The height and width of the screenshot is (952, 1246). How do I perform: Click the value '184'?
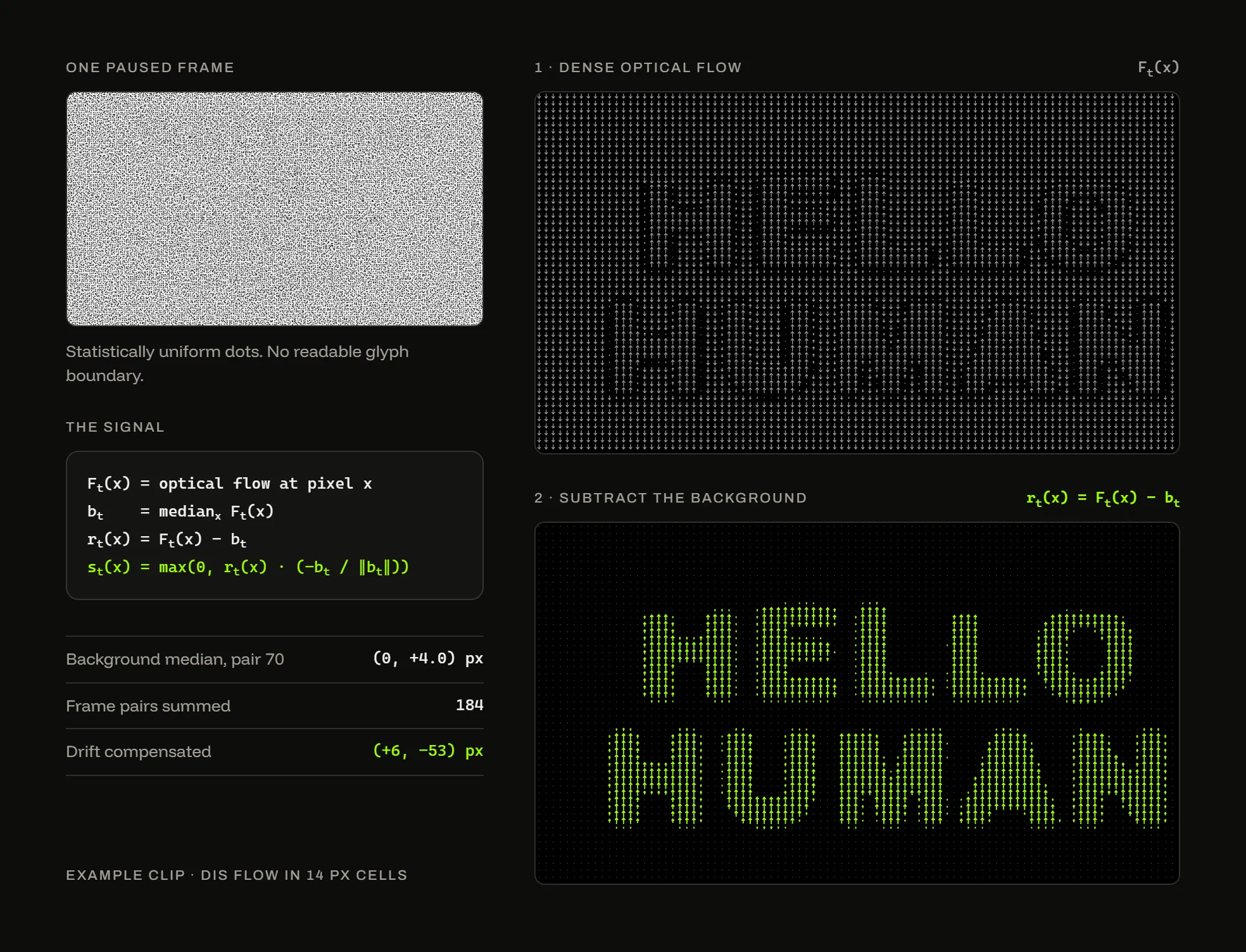(x=470, y=705)
